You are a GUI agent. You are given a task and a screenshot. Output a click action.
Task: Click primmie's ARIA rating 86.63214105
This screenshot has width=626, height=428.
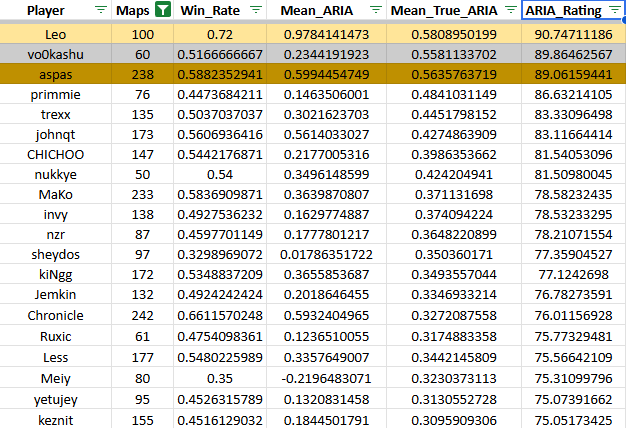(573, 94)
